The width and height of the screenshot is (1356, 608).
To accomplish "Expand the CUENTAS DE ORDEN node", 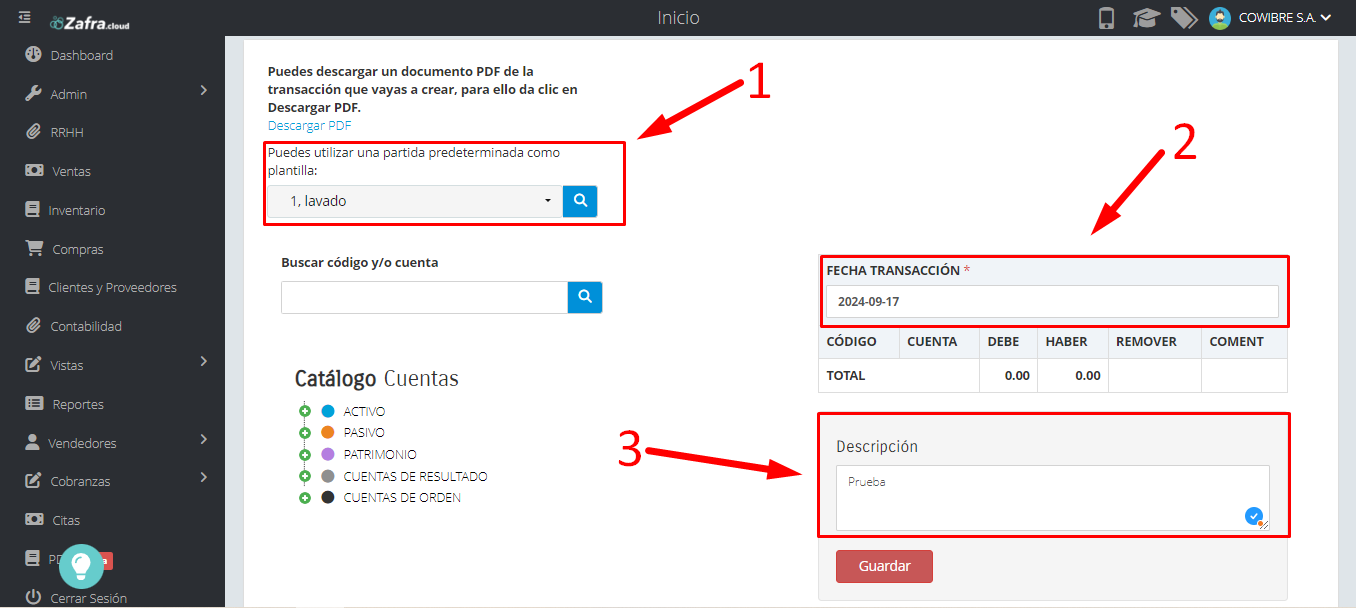I will pos(305,497).
